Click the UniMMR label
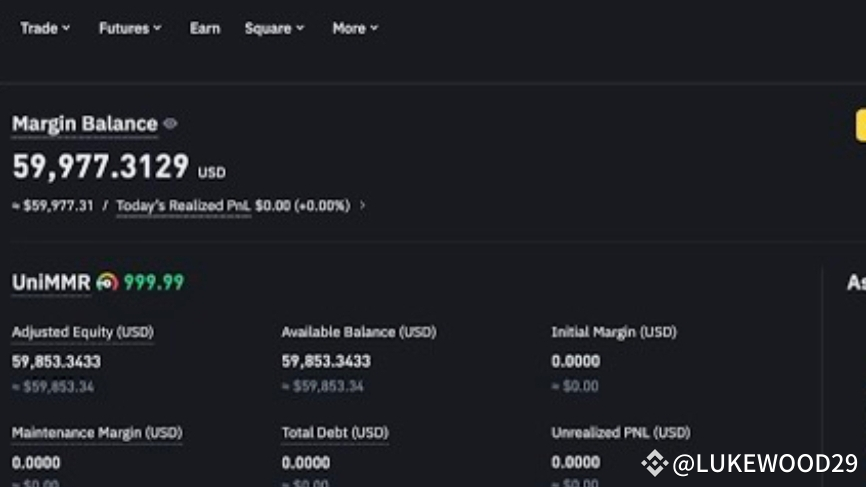866x487 pixels. click(x=51, y=283)
